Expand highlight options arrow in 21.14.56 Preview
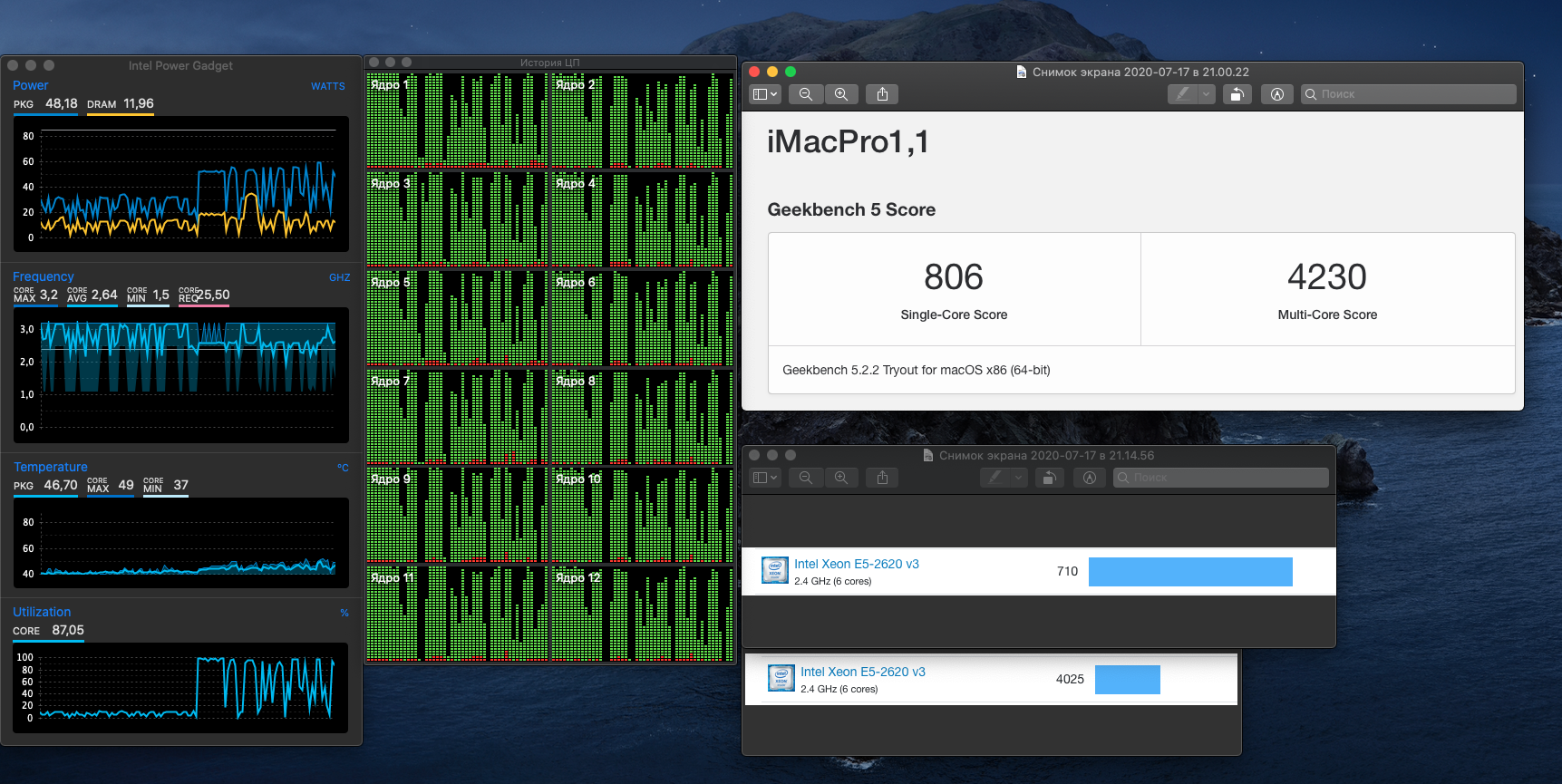Image resolution: width=1562 pixels, height=784 pixels. tap(1019, 478)
